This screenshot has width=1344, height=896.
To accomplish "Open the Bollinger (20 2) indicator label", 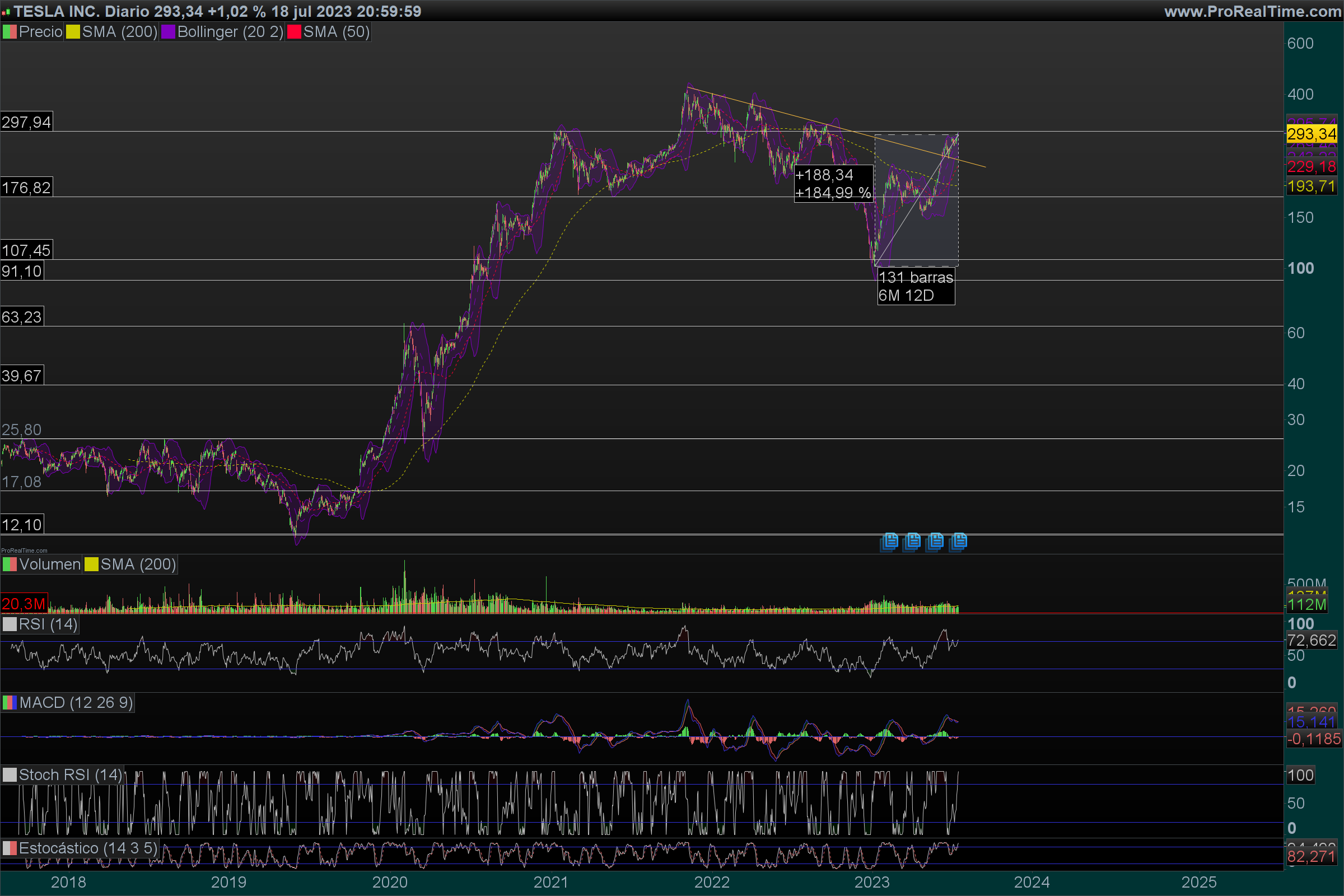I will [230, 32].
